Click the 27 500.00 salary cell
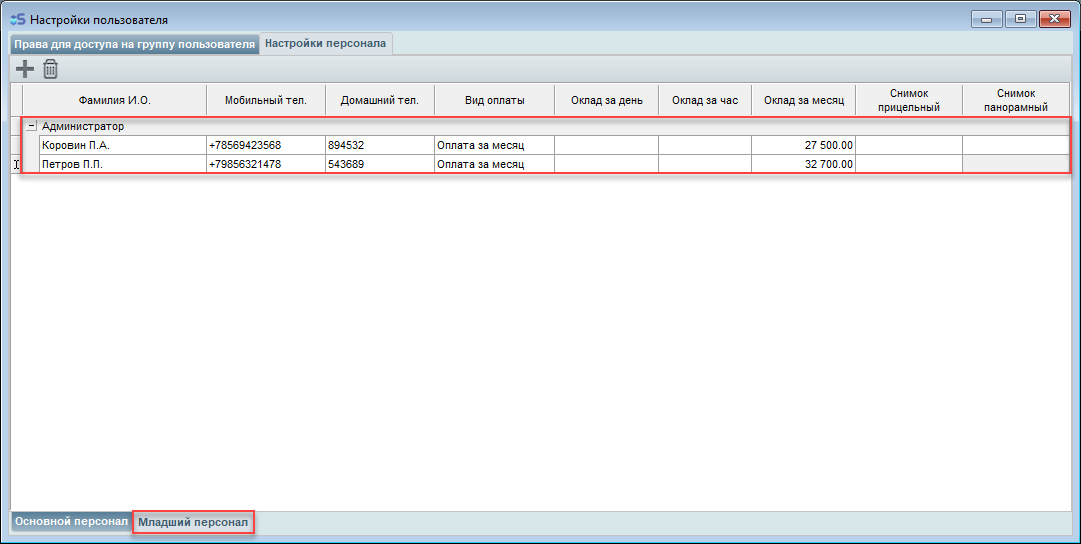 (x=803, y=145)
